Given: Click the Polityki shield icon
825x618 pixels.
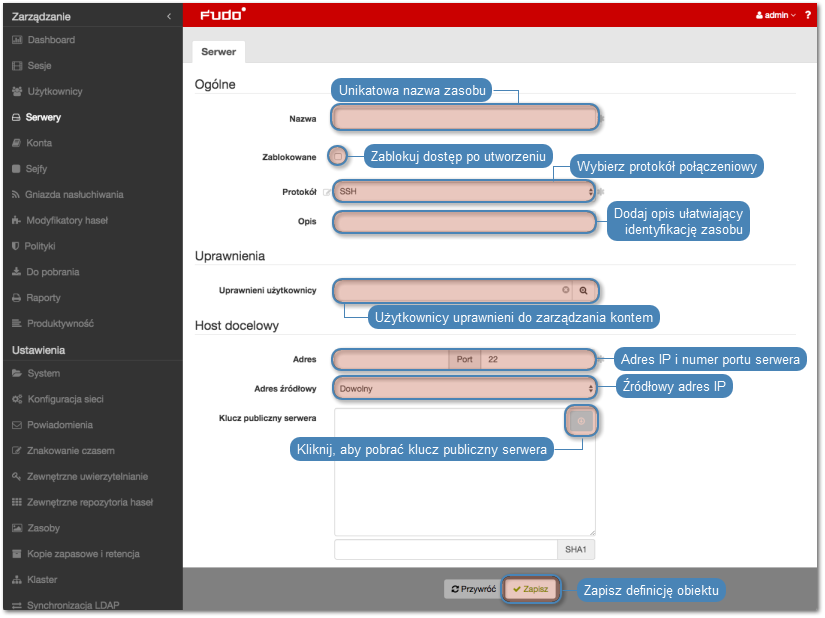Looking at the screenshot, I should tap(15, 246).
